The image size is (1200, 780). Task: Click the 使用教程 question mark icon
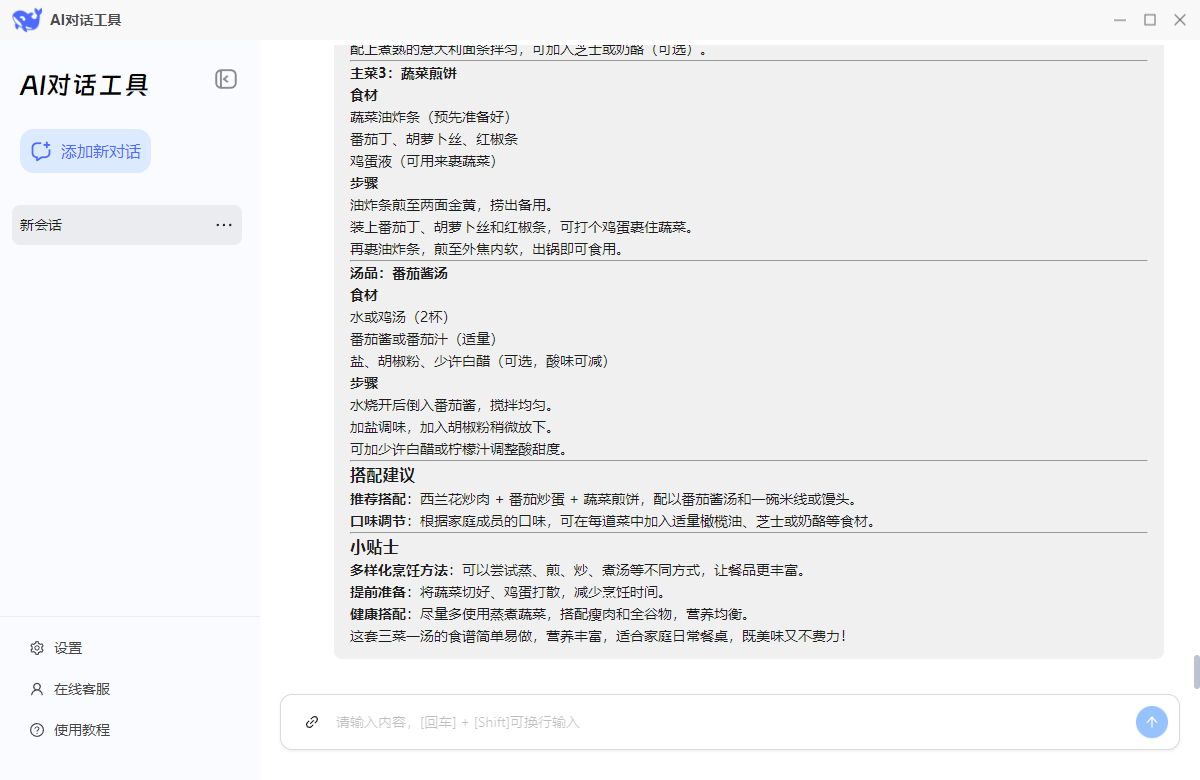coord(37,730)
